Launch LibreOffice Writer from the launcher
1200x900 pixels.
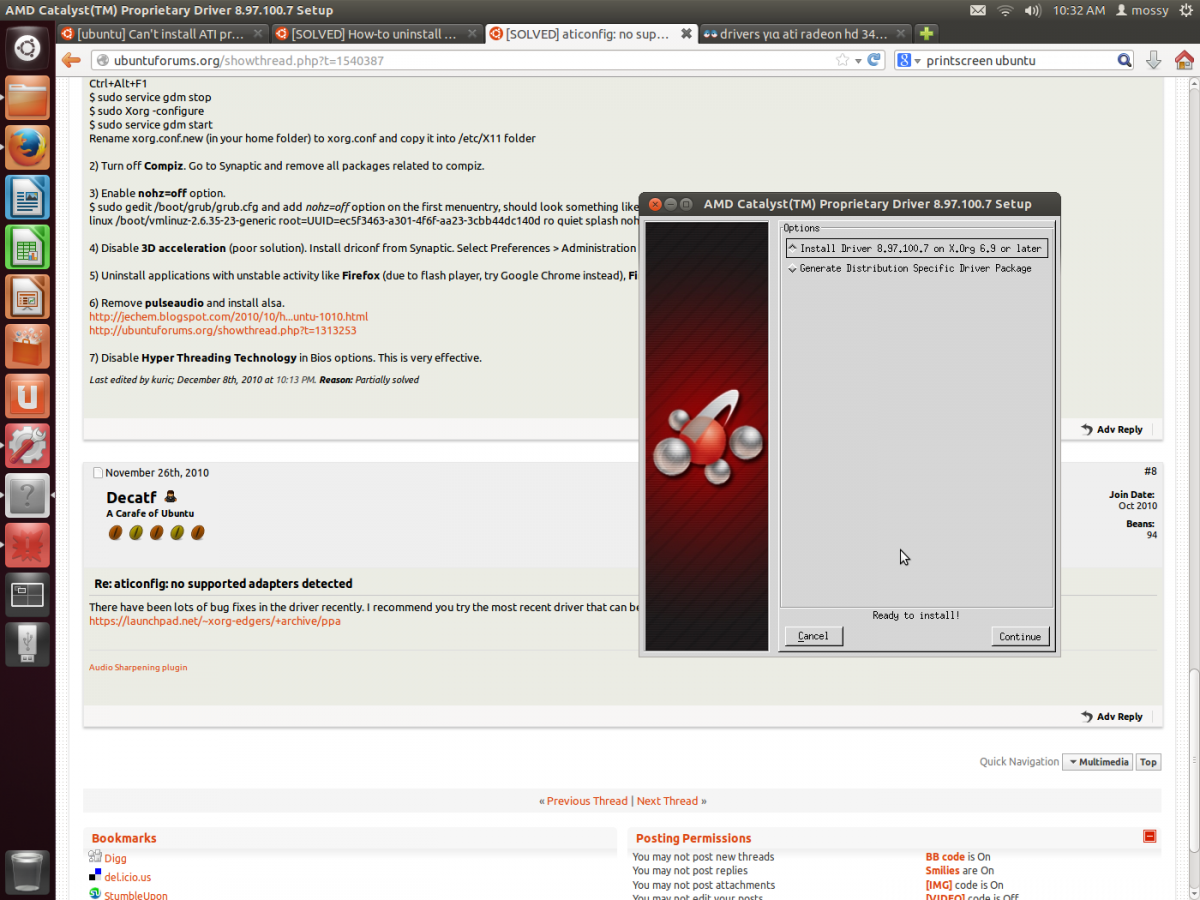tap(27, 197)
